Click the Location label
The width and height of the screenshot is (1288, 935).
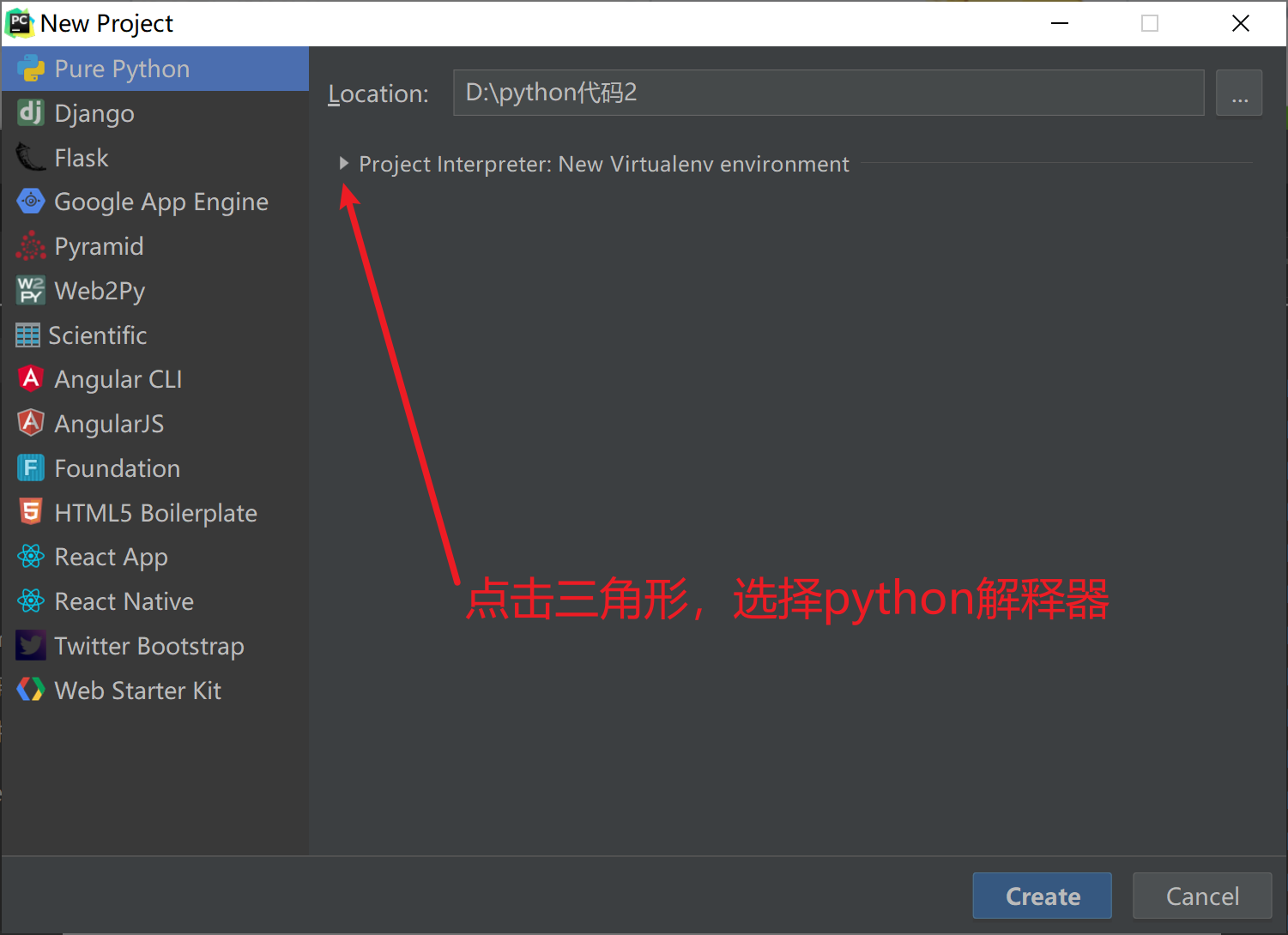[378, 93]
